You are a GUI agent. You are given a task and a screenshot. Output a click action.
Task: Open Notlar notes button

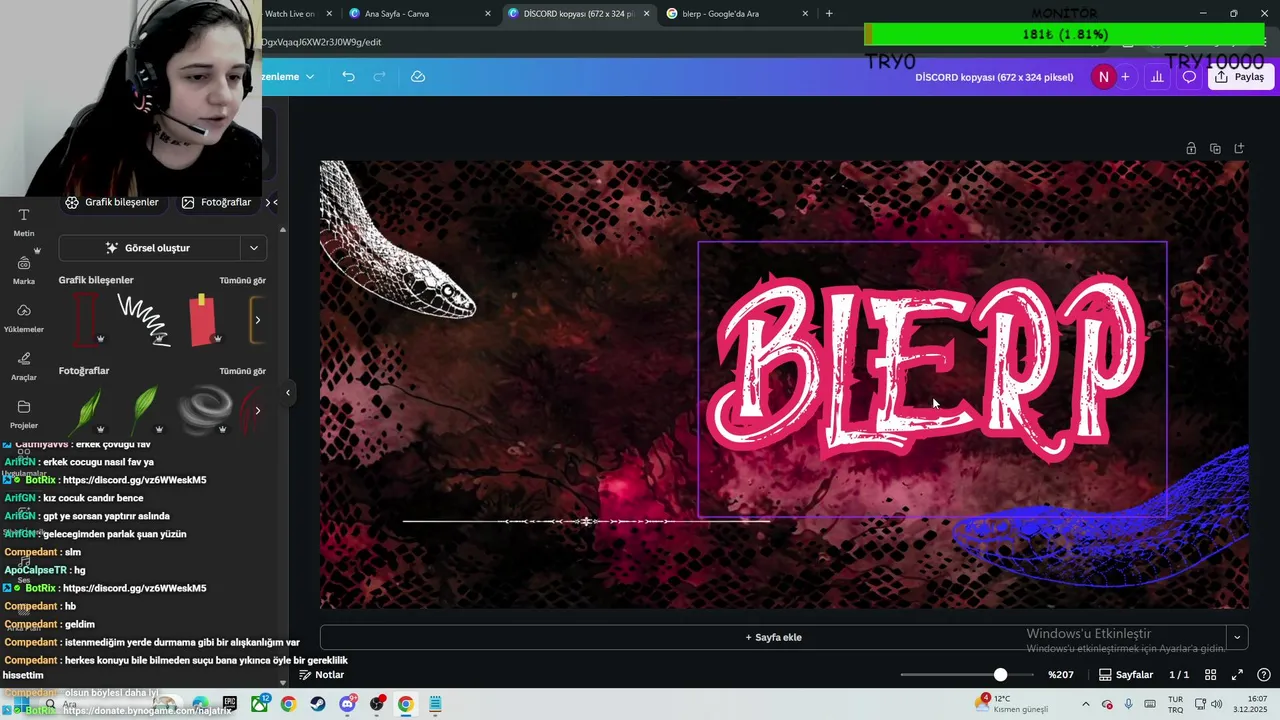point(321,675)
